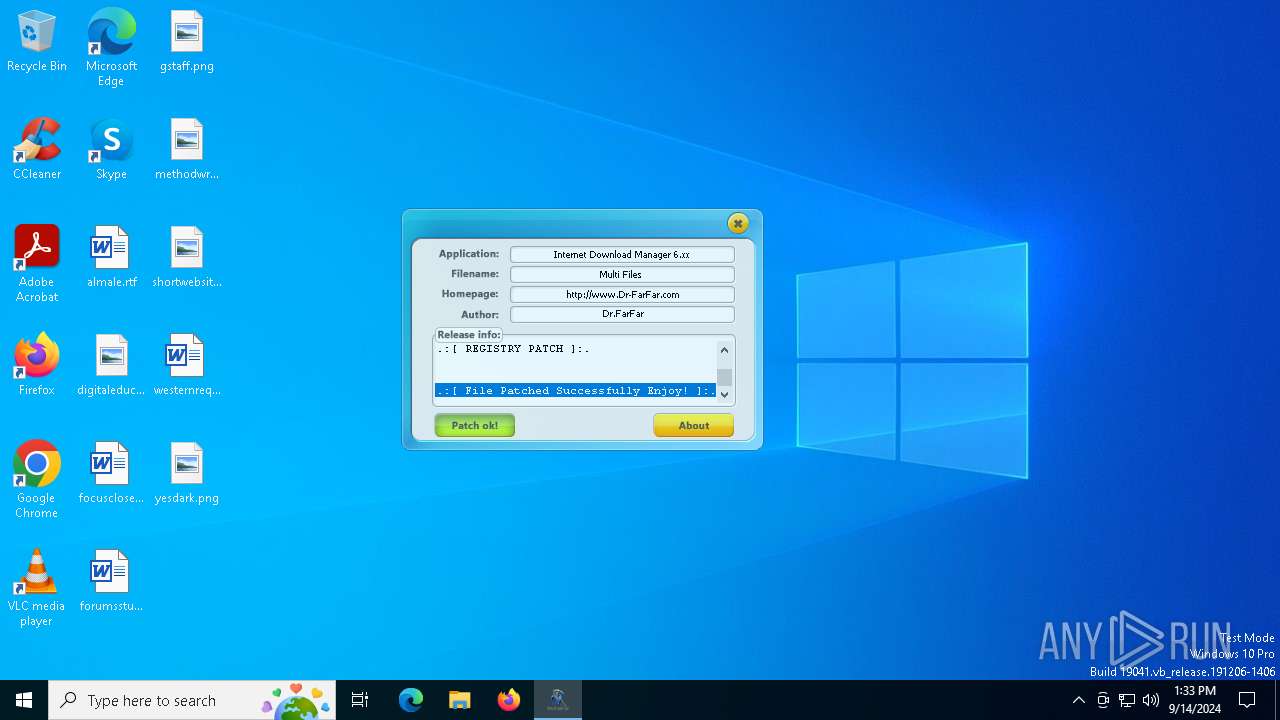Open the Adobe Acrobat shortcut
Screen dimensions: 1280x720
coord(37,264)
